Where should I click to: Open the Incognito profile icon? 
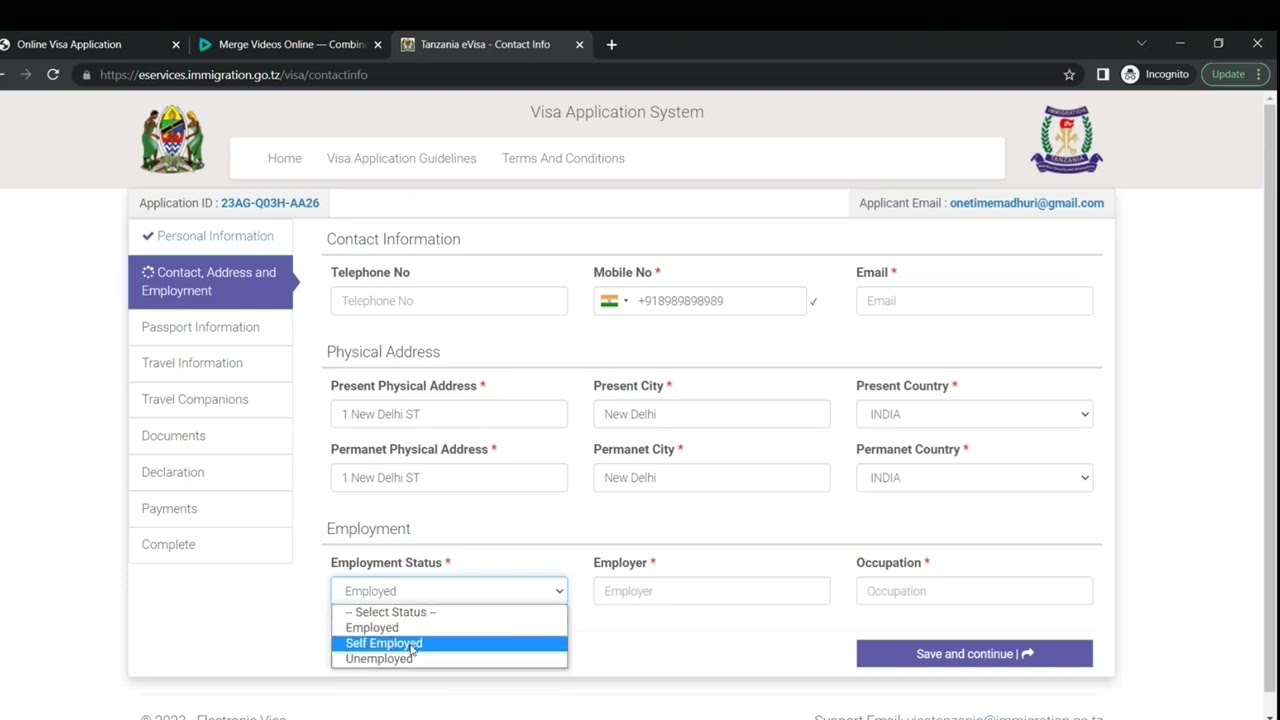(1130, 74)
